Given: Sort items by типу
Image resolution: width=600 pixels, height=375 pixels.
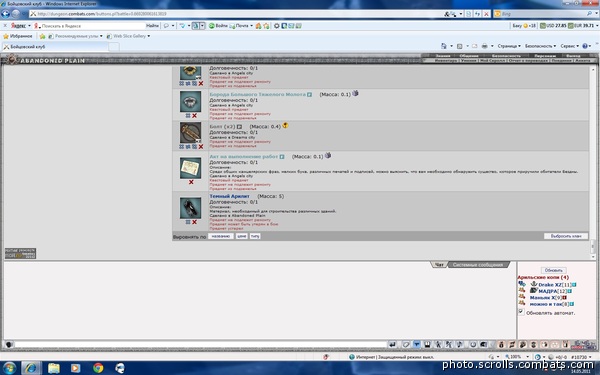Looking at the screenshot, I should tap(255, 236).
